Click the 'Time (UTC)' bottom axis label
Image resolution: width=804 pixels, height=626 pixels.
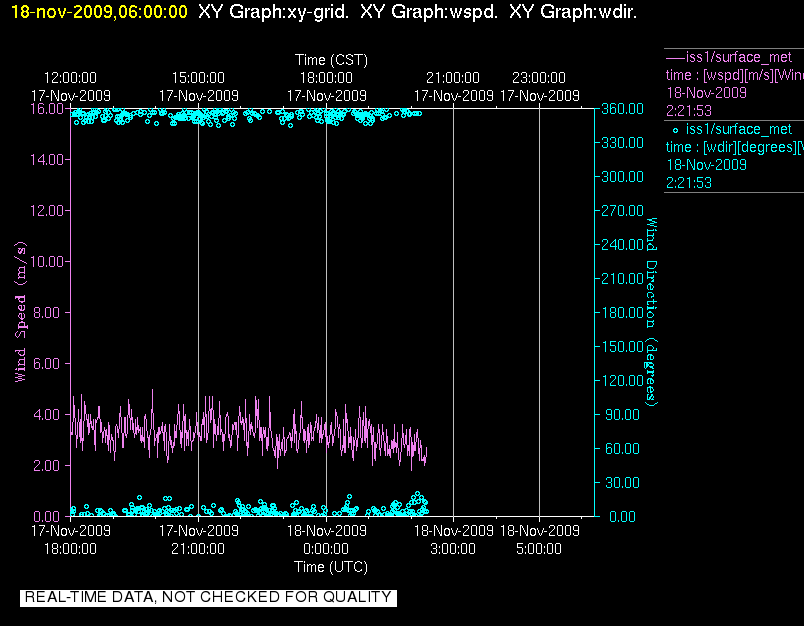[331, 567]
